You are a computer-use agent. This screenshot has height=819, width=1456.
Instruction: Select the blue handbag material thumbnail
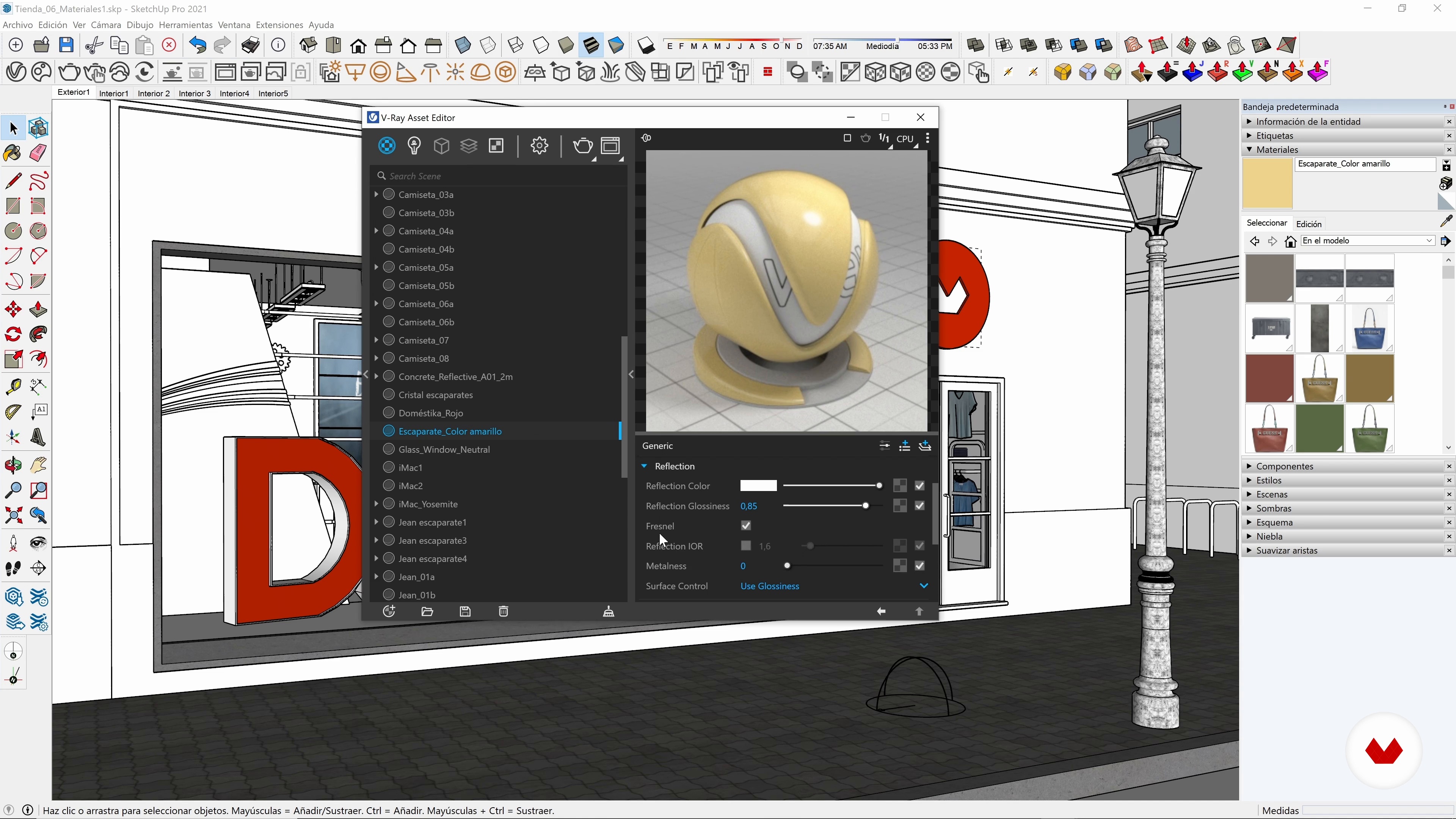(1369, 328)
